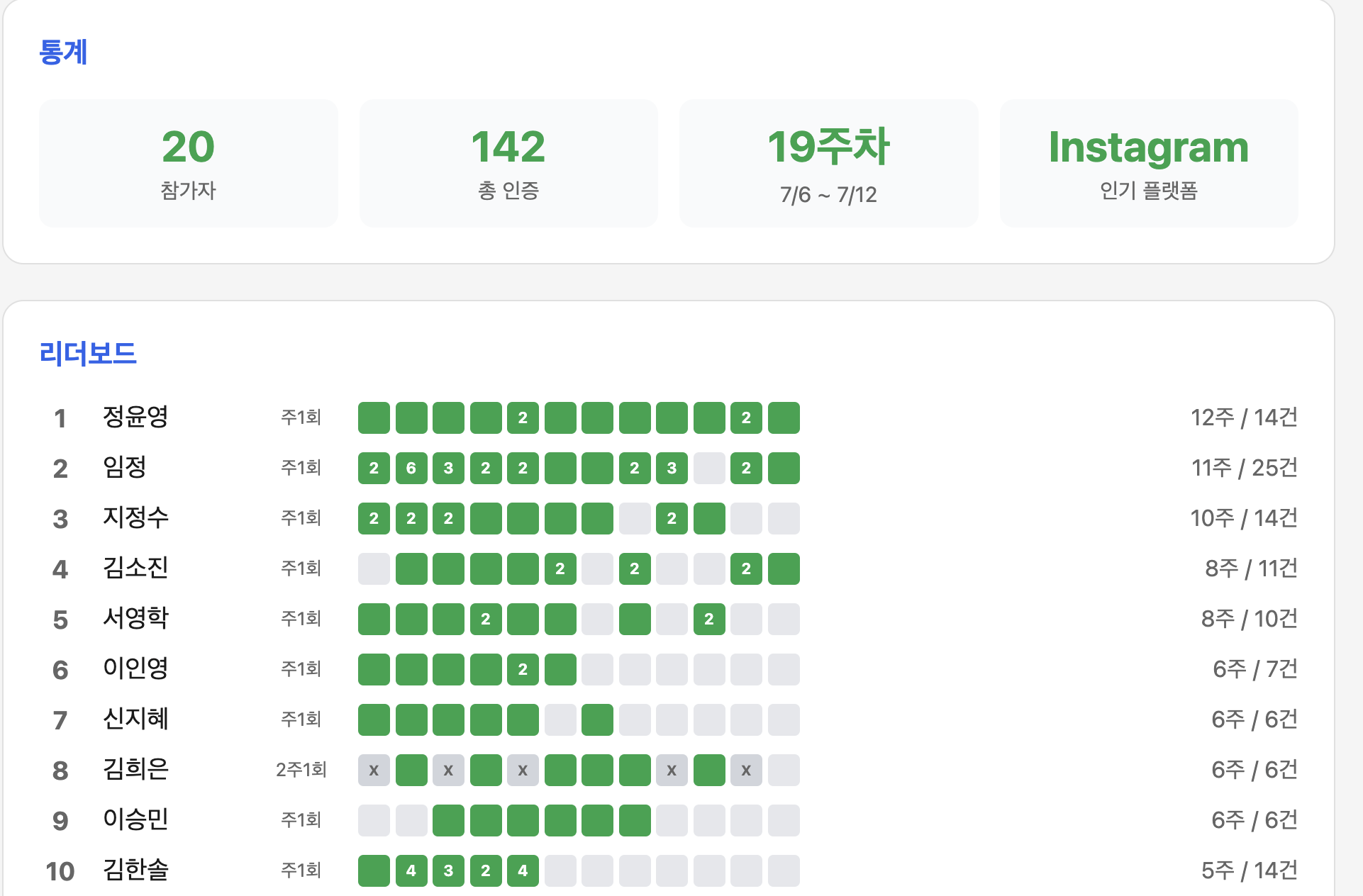Click the 20 참가자 stat card

pyautogui.click(x=188, y=163)
